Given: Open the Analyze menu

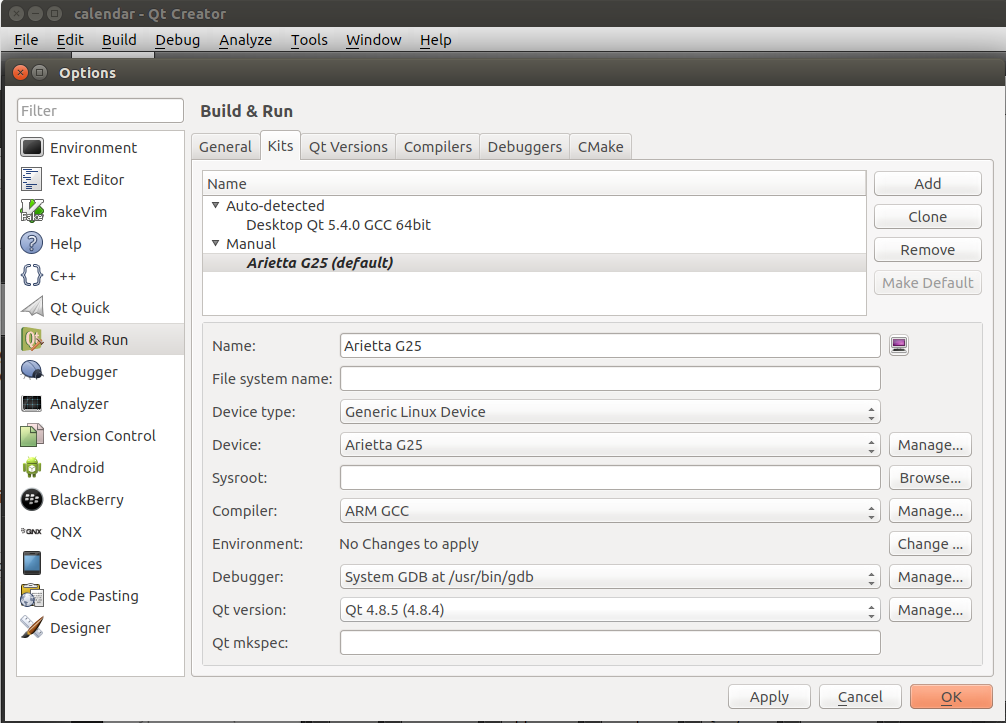Looking at the screenshot, I should pyautogui.click(x=246, y=40).
